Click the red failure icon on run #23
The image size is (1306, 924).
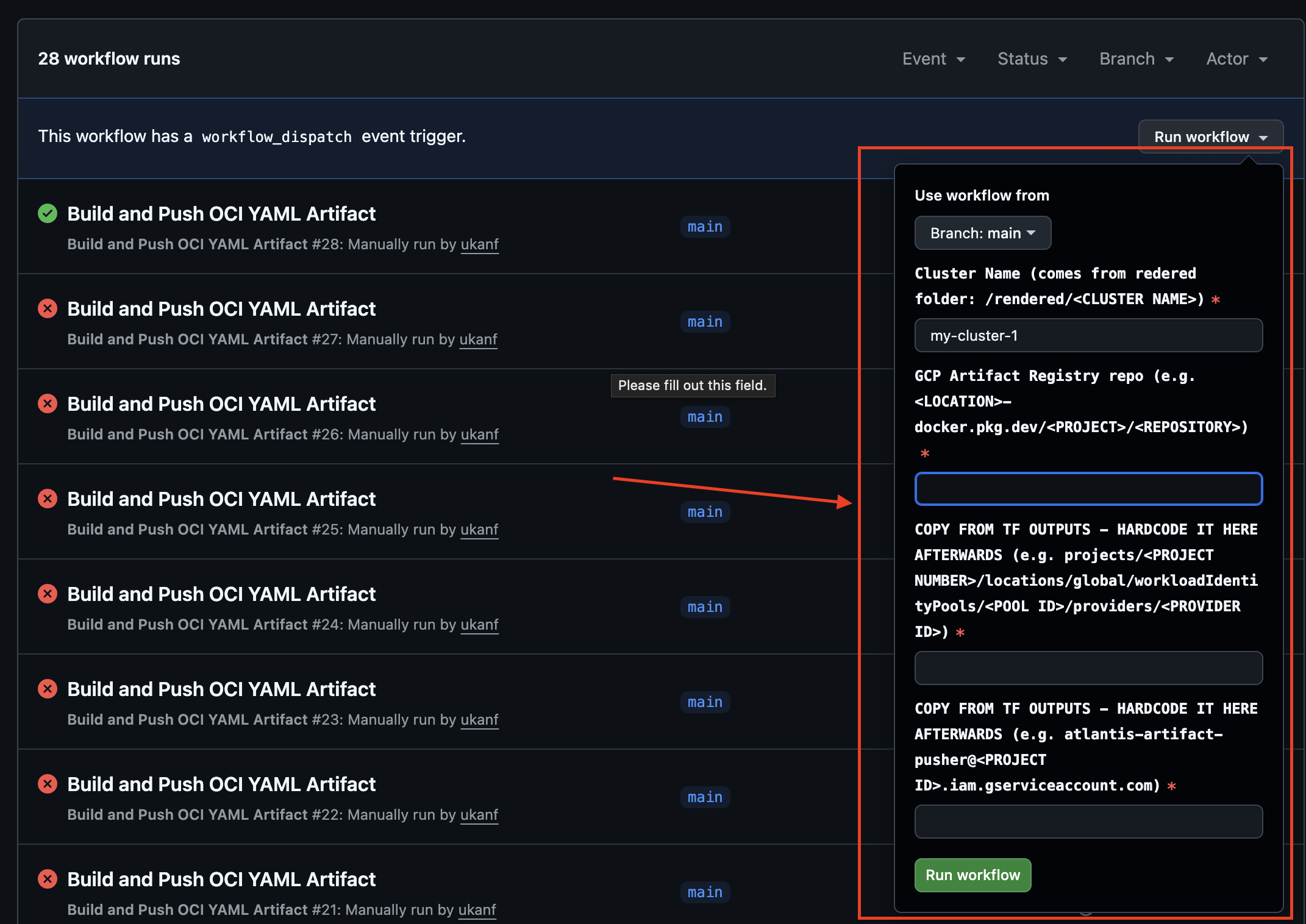[48, 689]
